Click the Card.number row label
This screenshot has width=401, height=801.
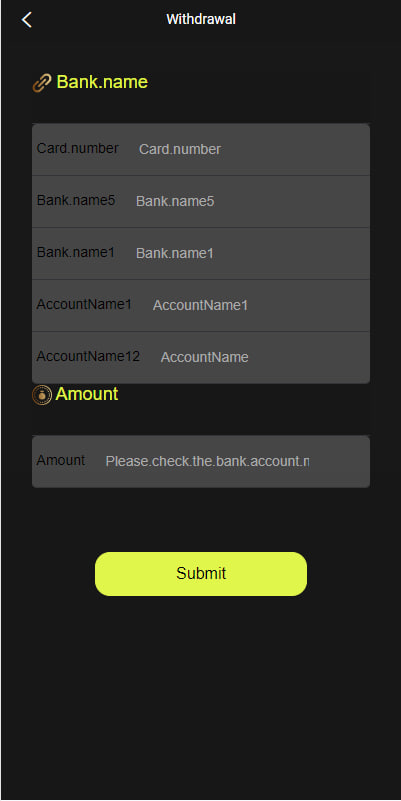click(78, 148)
